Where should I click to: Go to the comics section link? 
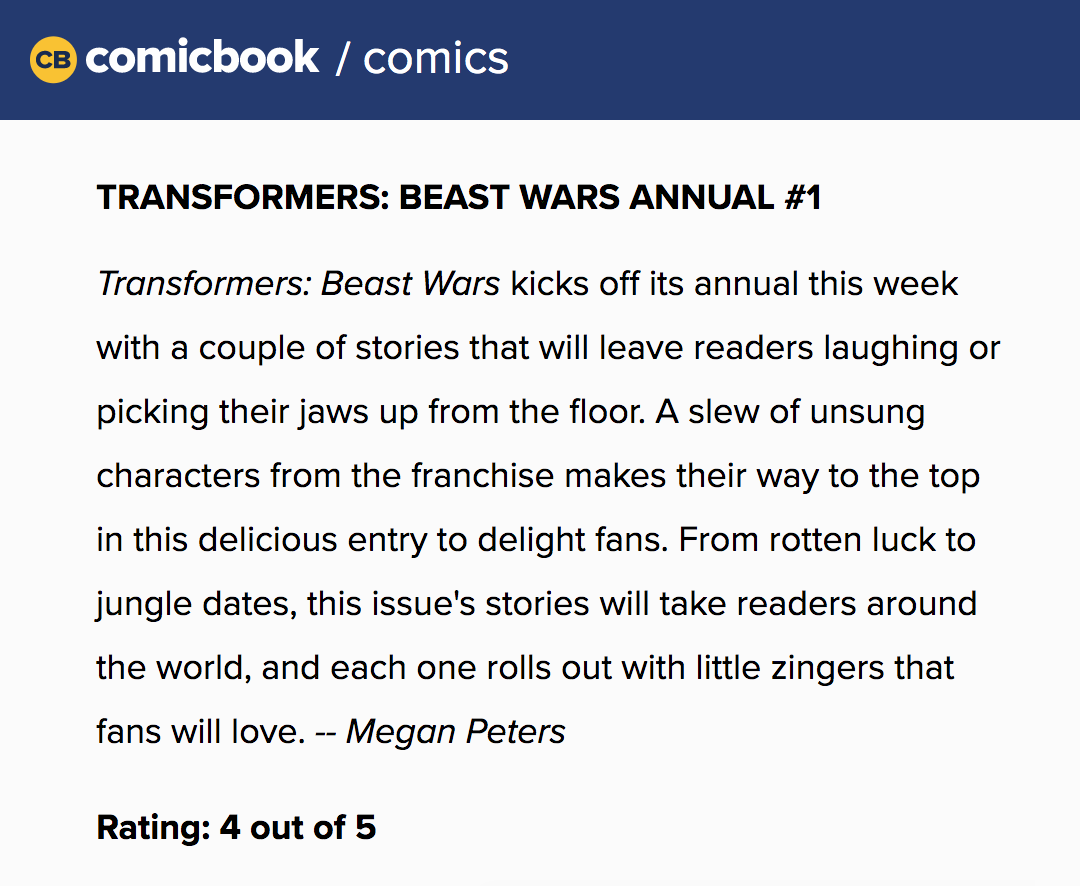click(435, 59)
